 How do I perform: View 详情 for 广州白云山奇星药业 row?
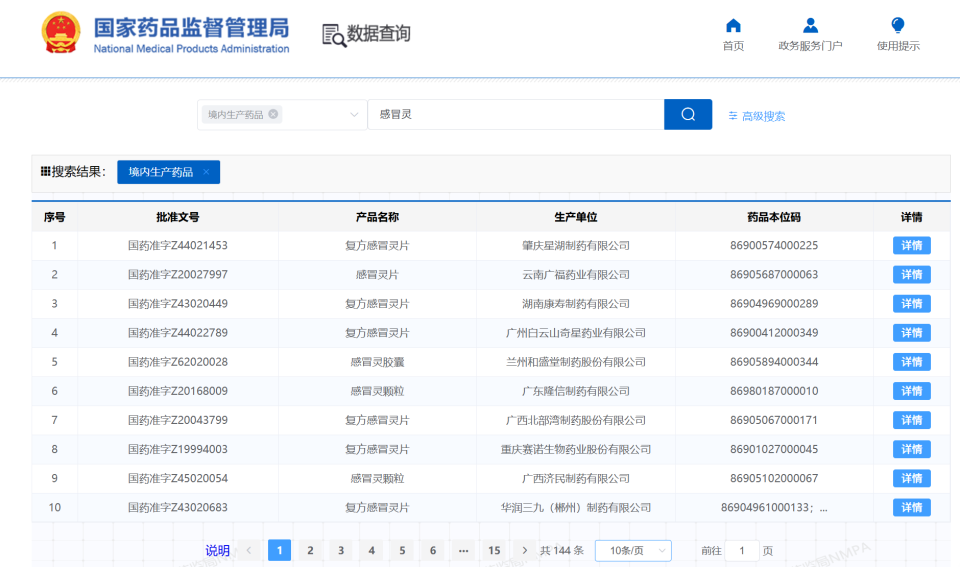tap(912, 333)
